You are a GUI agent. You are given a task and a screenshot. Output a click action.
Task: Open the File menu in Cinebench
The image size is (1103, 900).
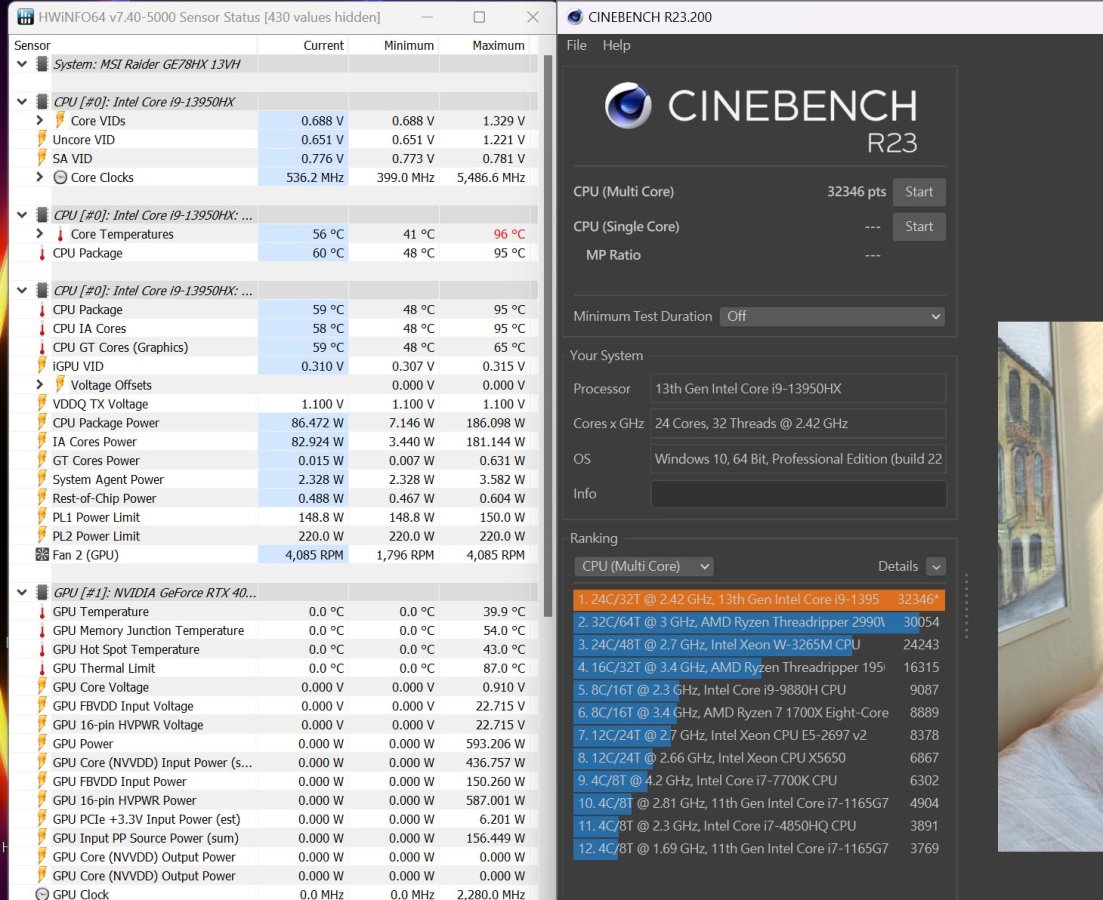(x=576, y=45)
